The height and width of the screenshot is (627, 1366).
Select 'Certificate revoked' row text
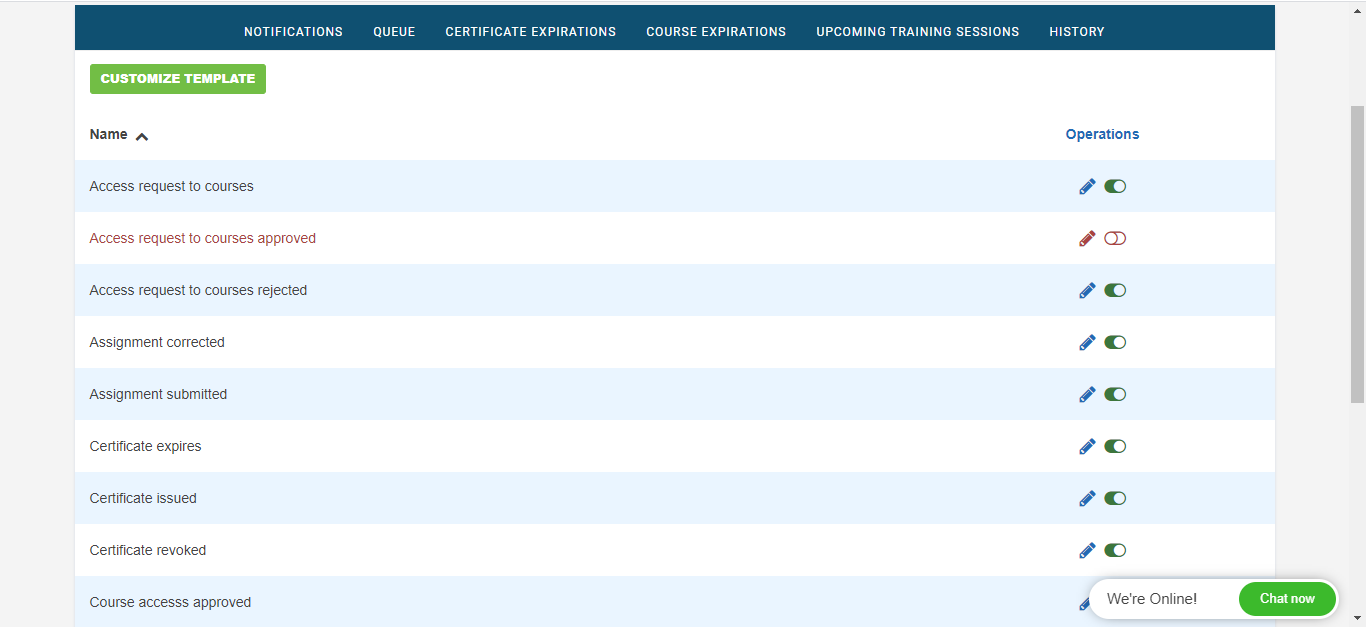148,550
